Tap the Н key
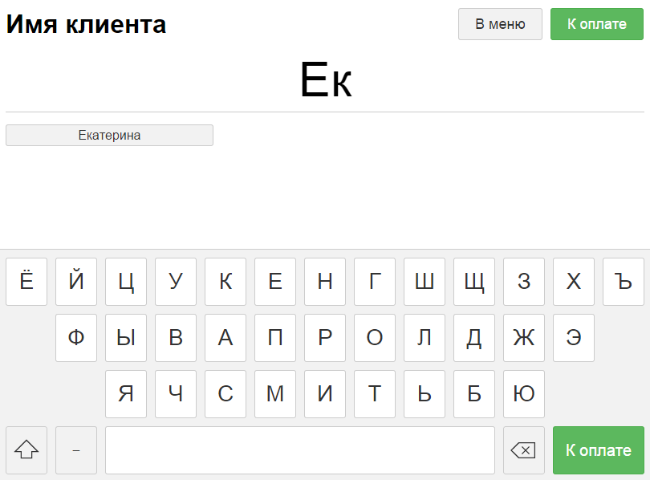This screenshot has width=650, height=480. pos(325,281)
